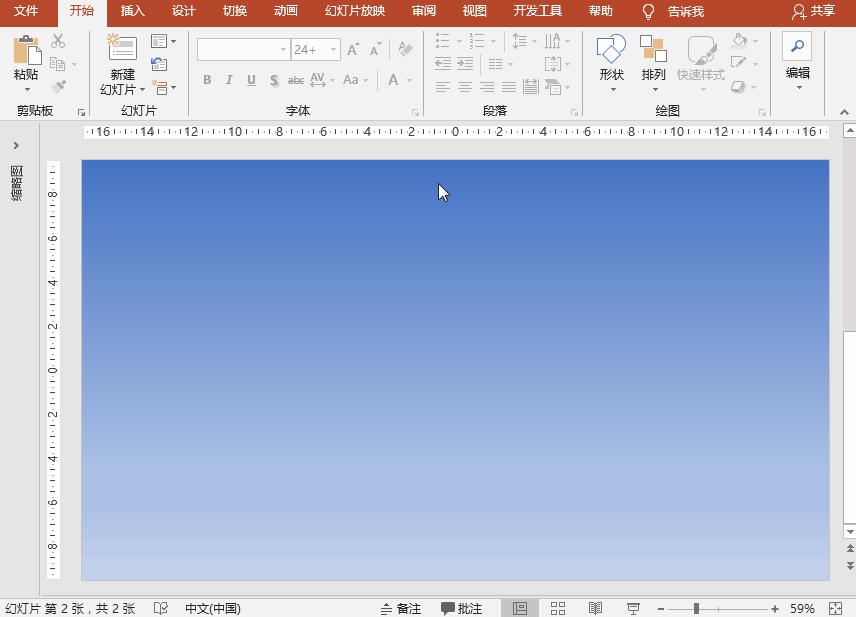Switch to Slide Sorter view icon
Image resolution: width=856 pixels, height=617 pixels.
pos(557,607)
